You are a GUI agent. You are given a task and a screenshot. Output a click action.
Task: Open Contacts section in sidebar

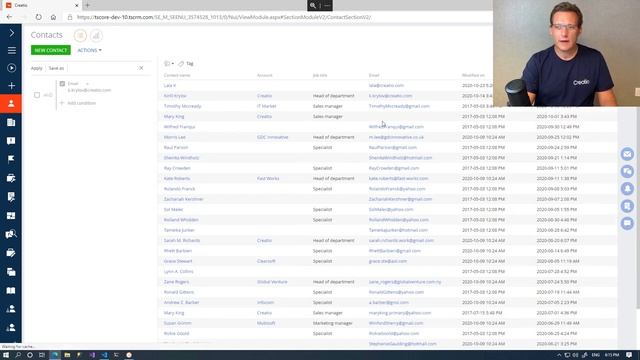pos(11,104)
